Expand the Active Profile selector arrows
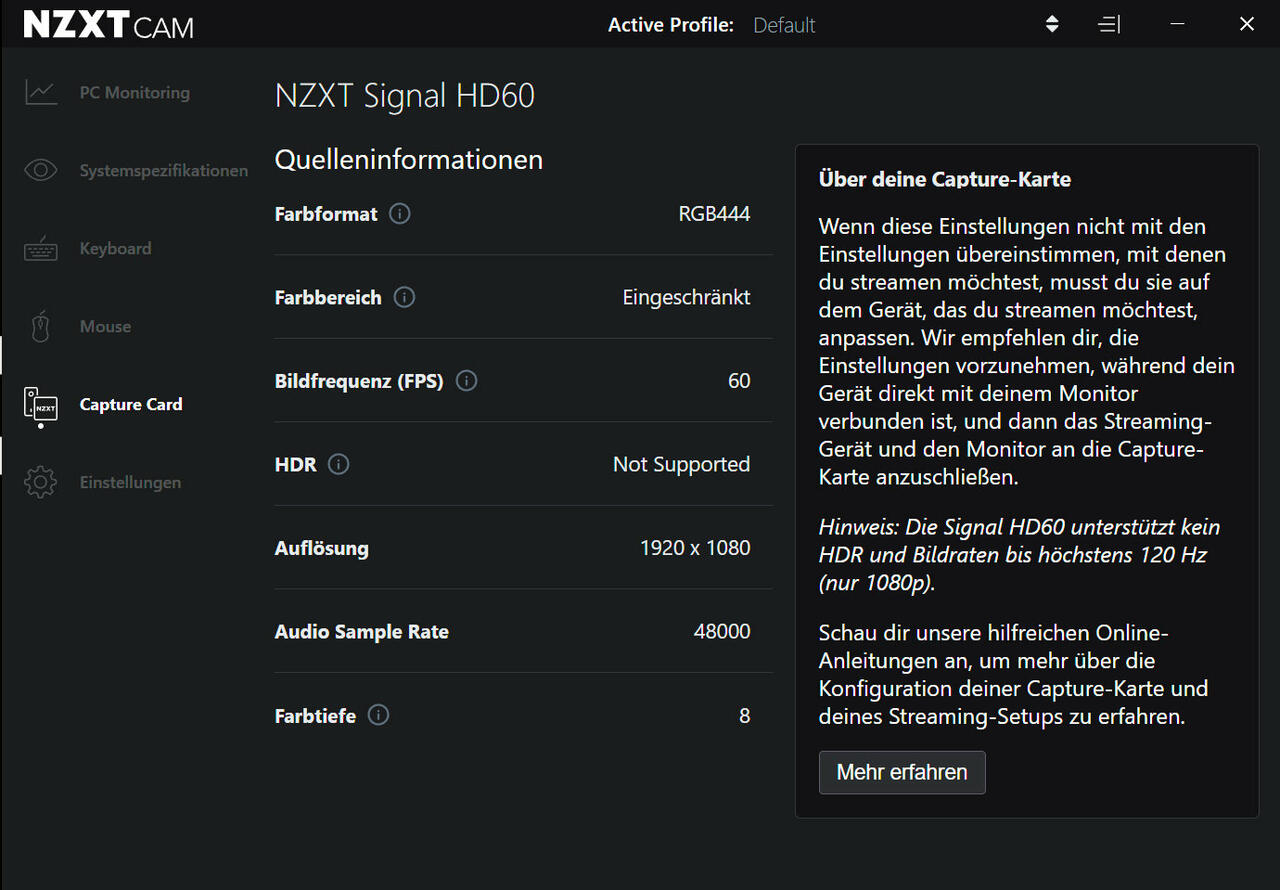 [x=1052, y=24]
